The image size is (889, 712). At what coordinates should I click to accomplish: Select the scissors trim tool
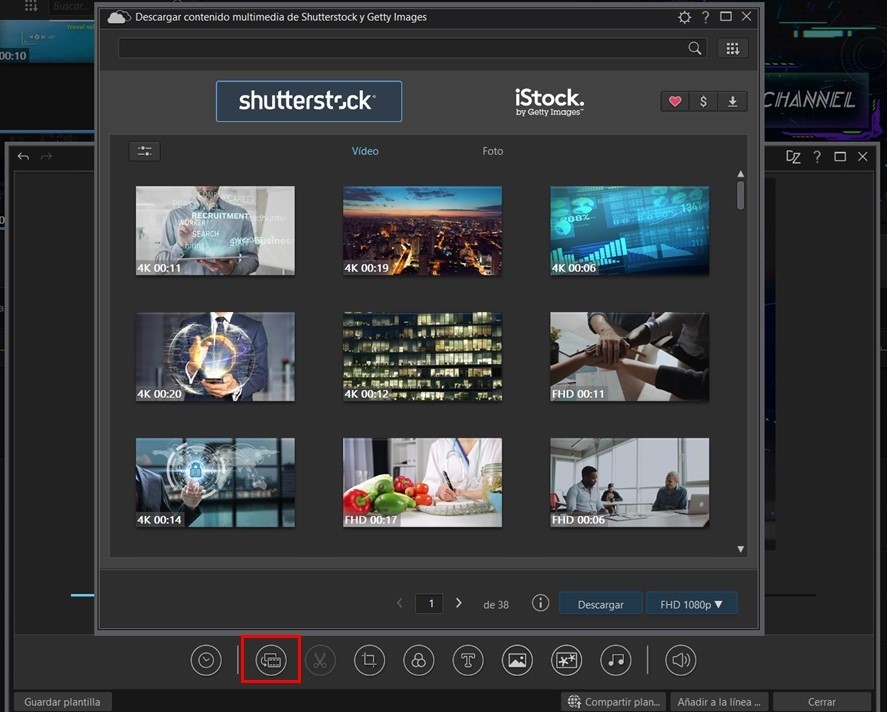point(320,660)
